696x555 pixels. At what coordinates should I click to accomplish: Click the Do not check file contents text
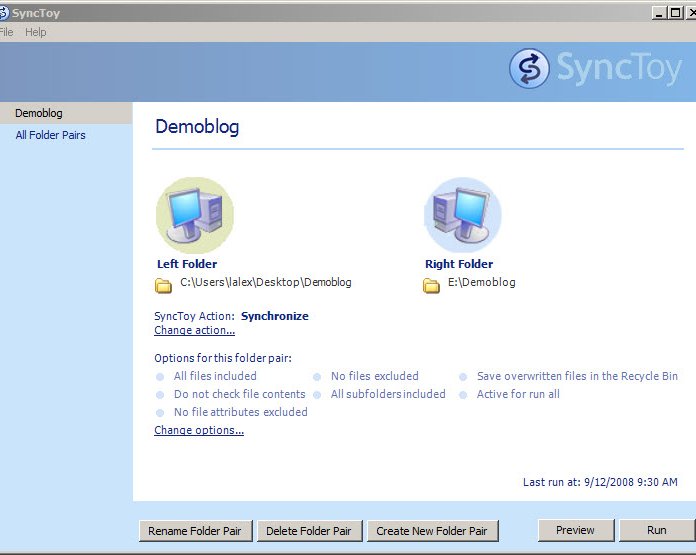click(x=240, y=394)
